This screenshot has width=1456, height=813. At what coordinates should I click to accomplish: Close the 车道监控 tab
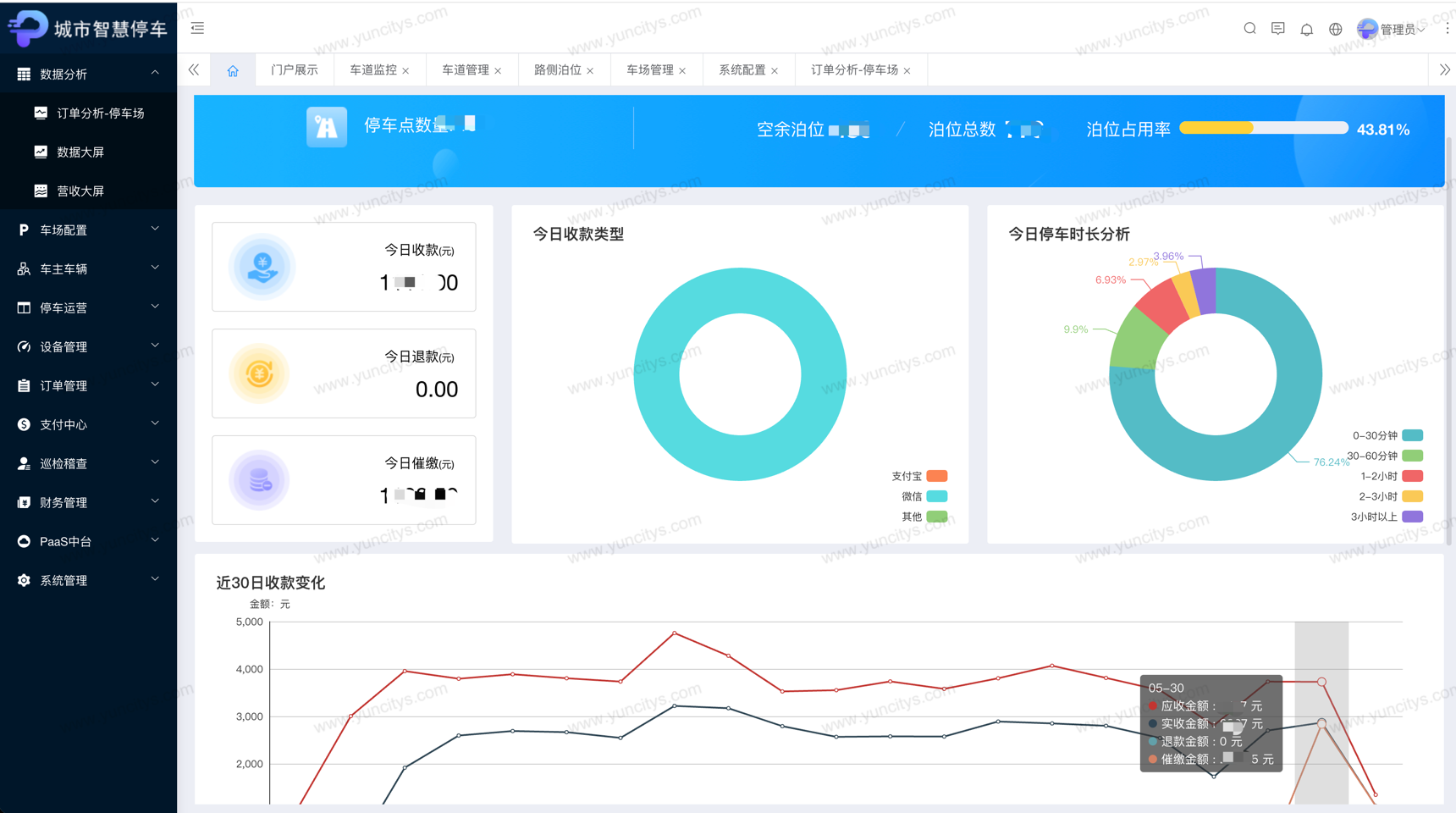[406, 71]
